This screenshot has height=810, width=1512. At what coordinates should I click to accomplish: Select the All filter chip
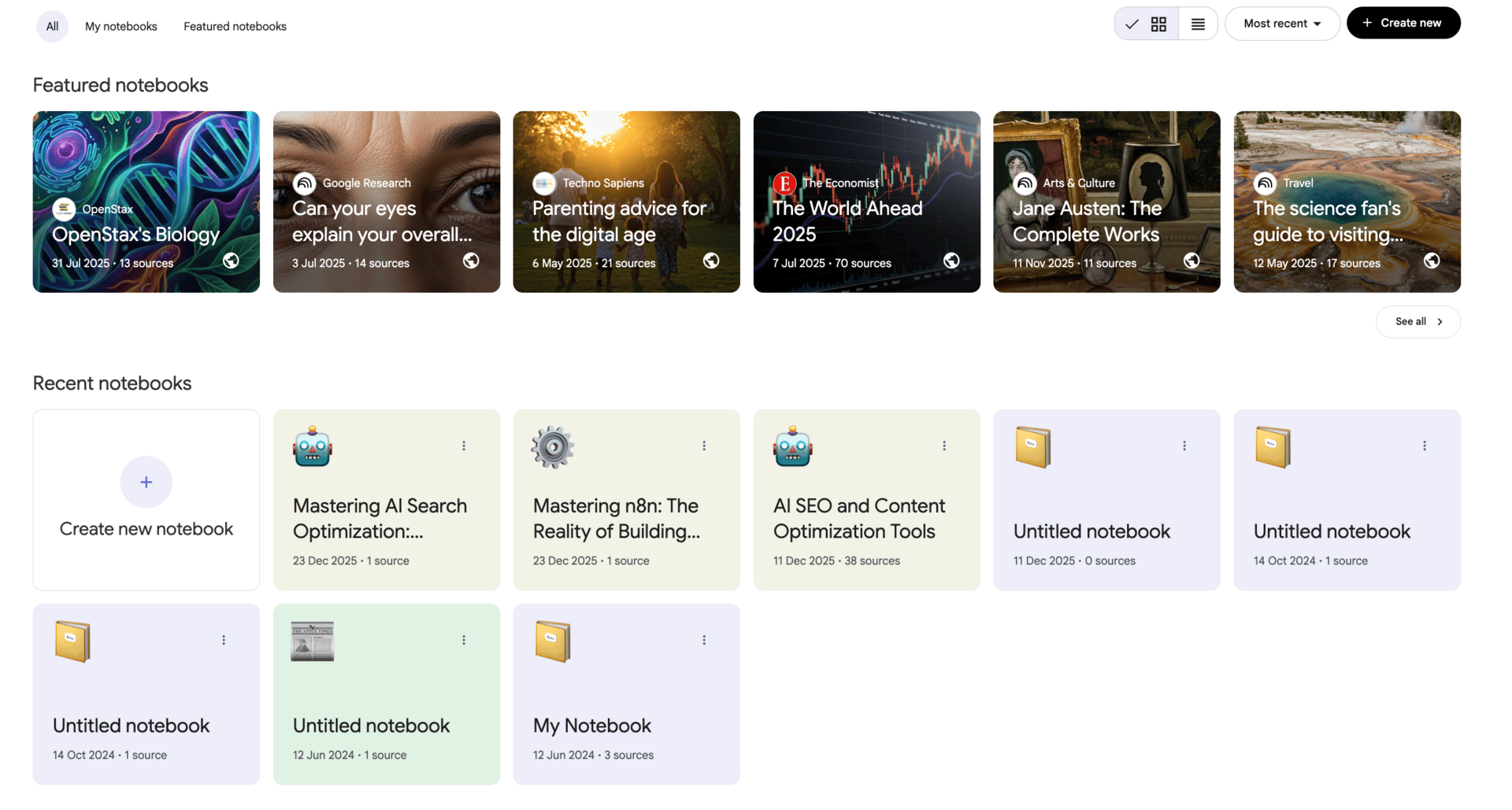pyautogui.click(x=52, y=26)
